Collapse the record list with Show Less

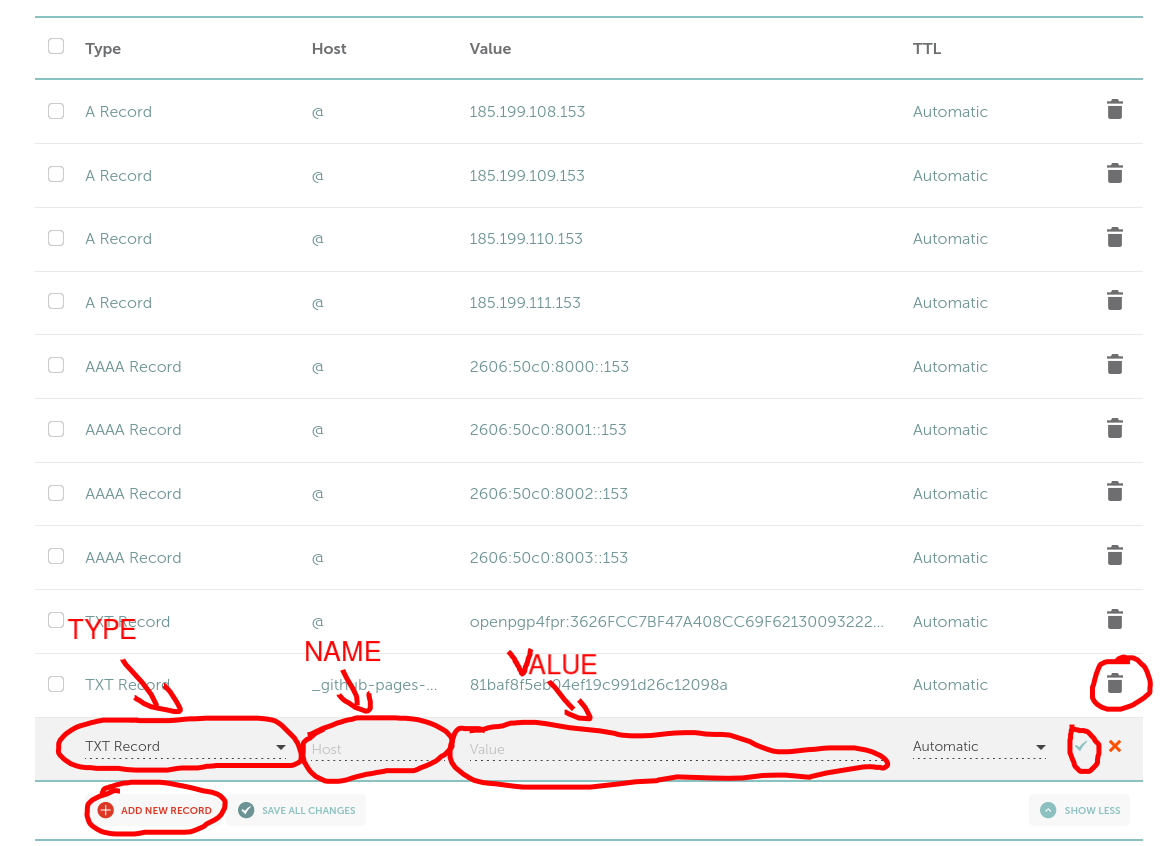tap(1079, 810)
